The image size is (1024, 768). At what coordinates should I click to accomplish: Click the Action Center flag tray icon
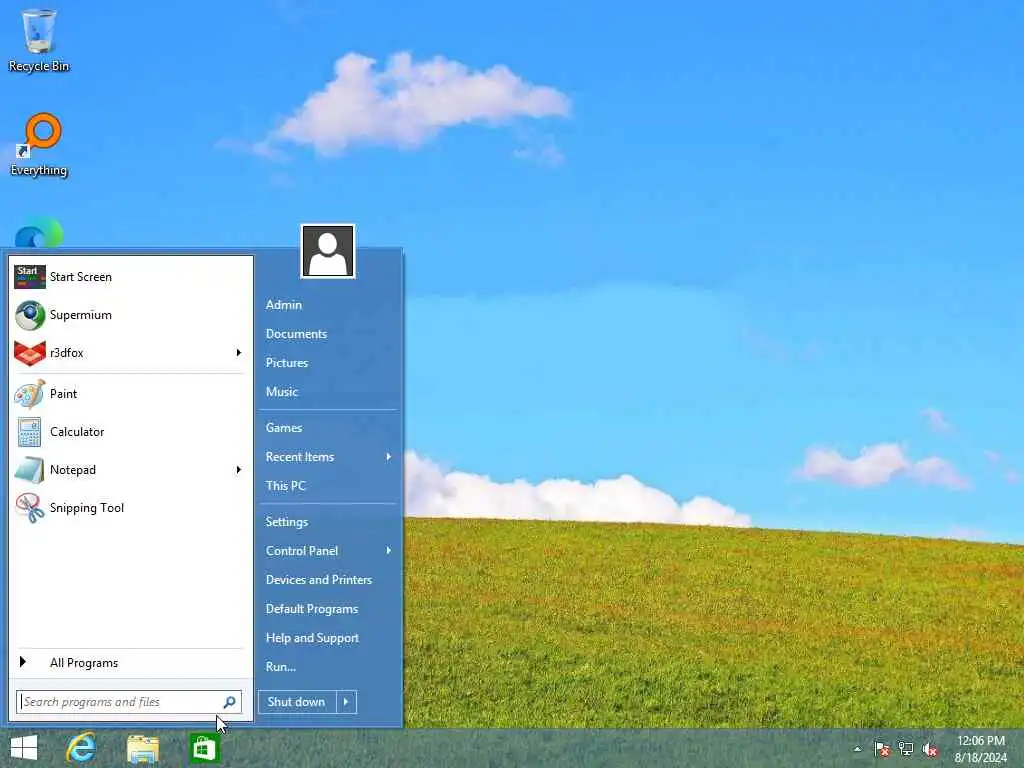pyautogui.click(x=882, y=749)
